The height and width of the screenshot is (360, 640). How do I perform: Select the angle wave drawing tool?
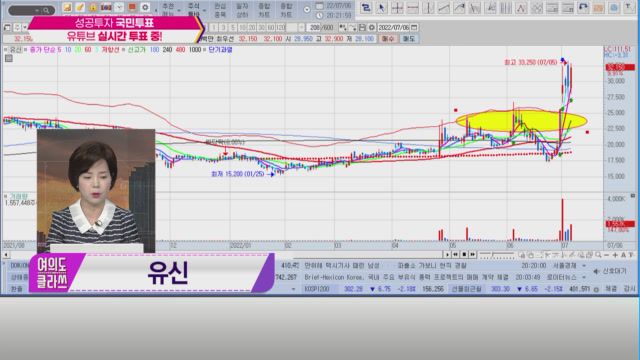click(x=521, y=8)
